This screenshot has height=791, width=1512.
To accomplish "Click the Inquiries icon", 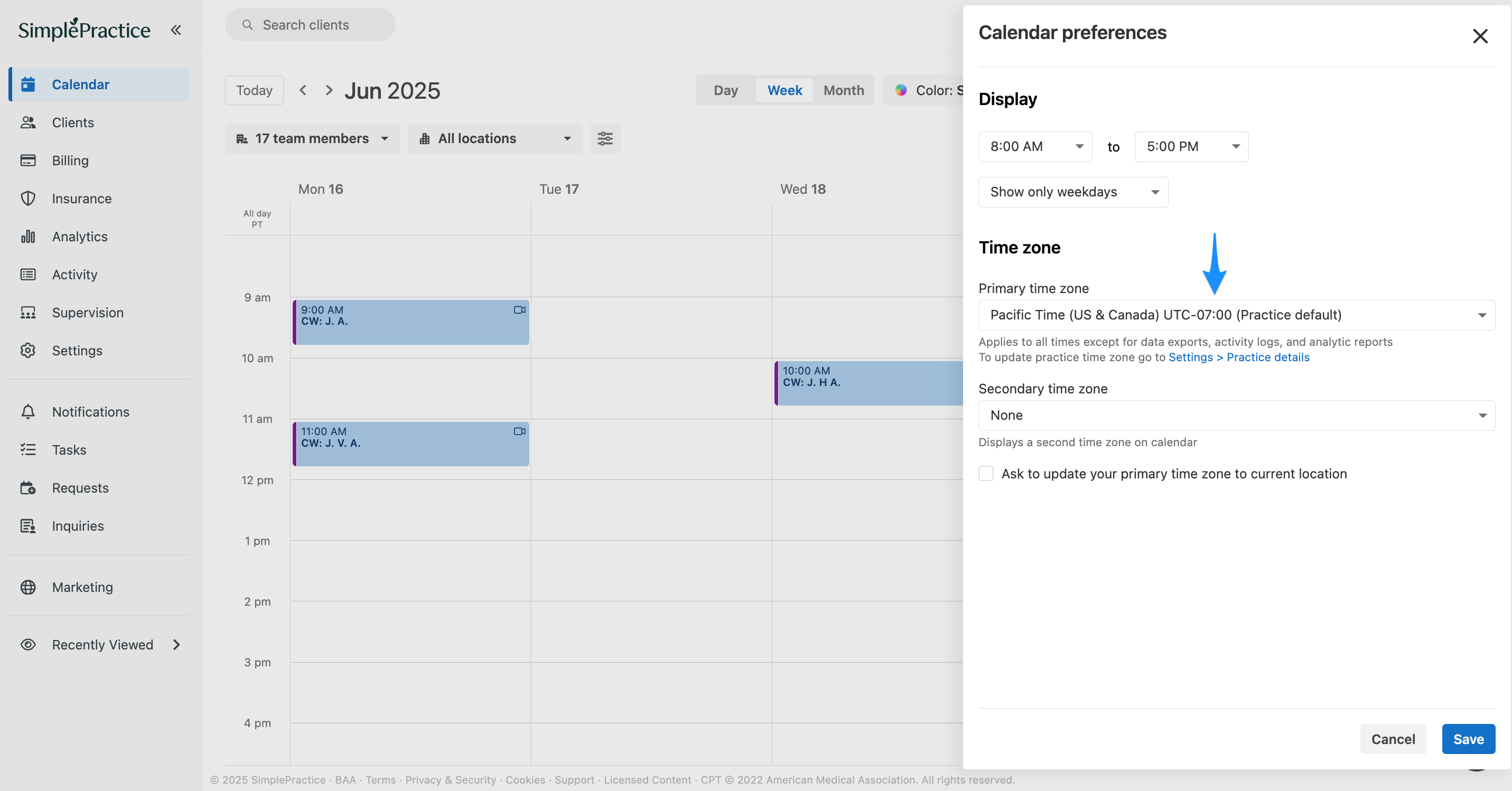I will (28, 526).
